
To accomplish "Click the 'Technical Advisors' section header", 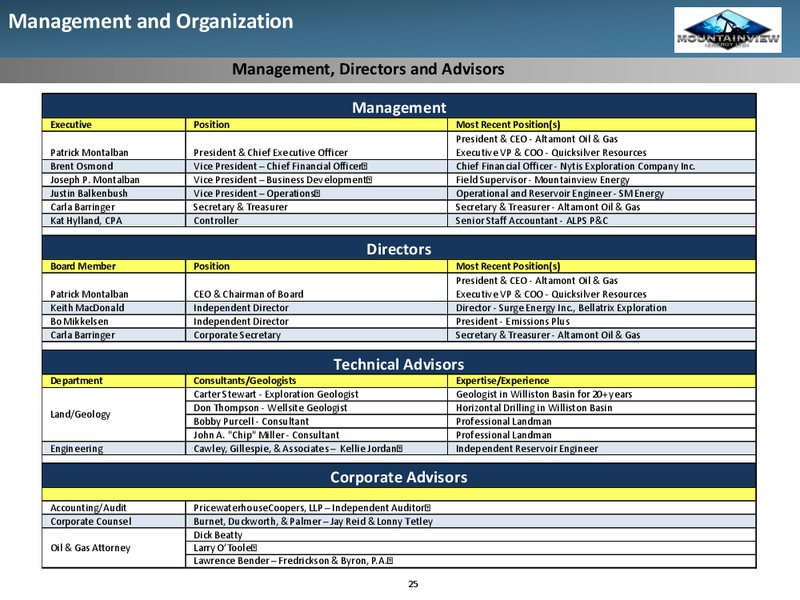I will tap(399, 364).
